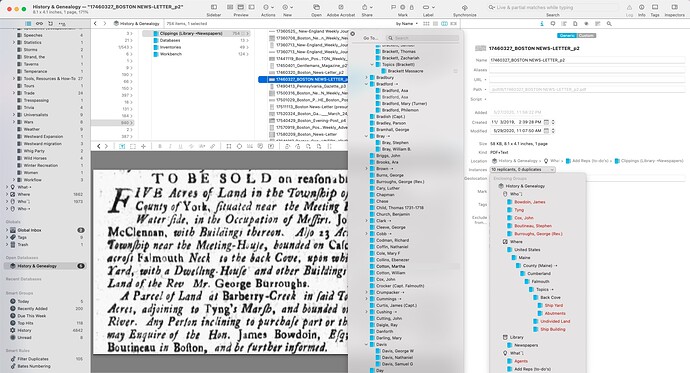Open document in Adobe Acrobat
This screenshot has height=373, width=690.
click(341, 7)
